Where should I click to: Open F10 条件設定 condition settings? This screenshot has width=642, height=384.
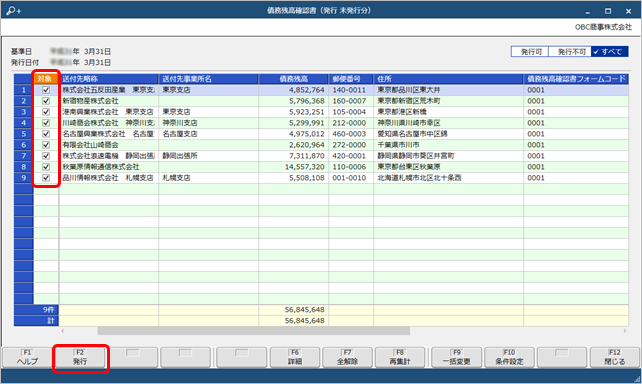(509, 357)
